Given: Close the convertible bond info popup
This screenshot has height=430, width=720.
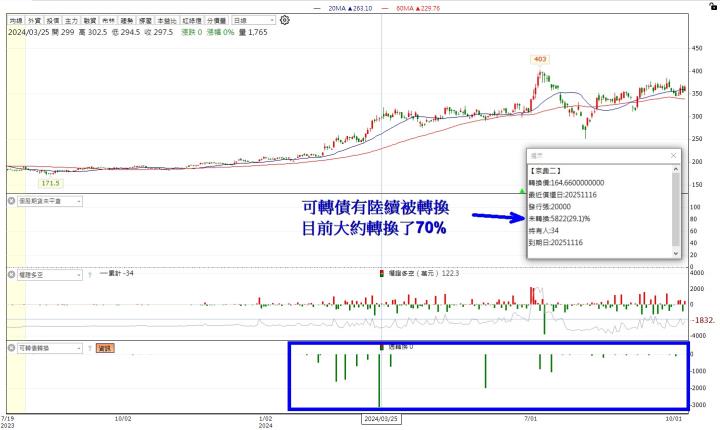Looking at the screenshot, I should point(673,156).
